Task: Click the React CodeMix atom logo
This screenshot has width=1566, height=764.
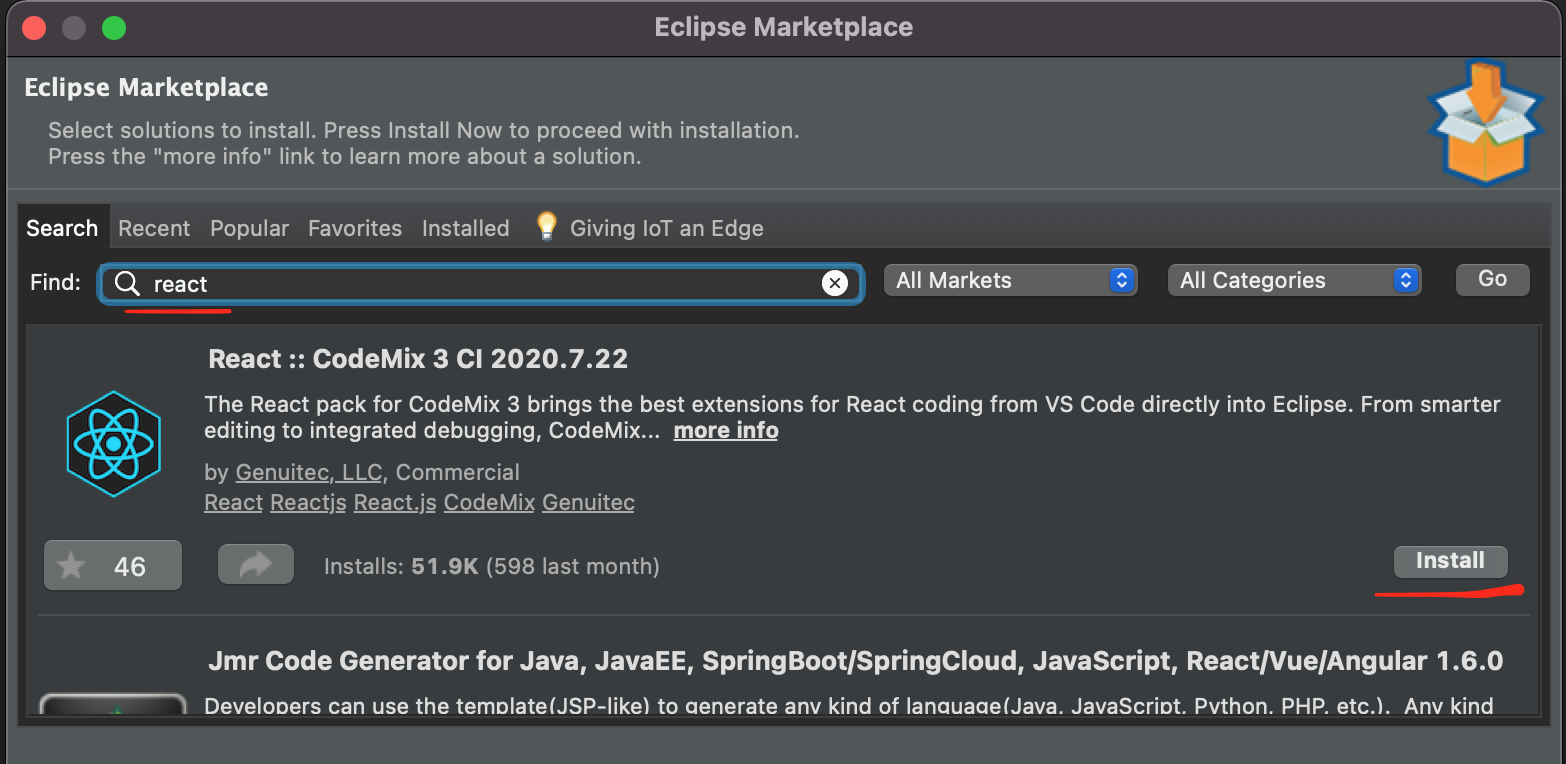Action: pyautogui.click(x=113, y=443)
